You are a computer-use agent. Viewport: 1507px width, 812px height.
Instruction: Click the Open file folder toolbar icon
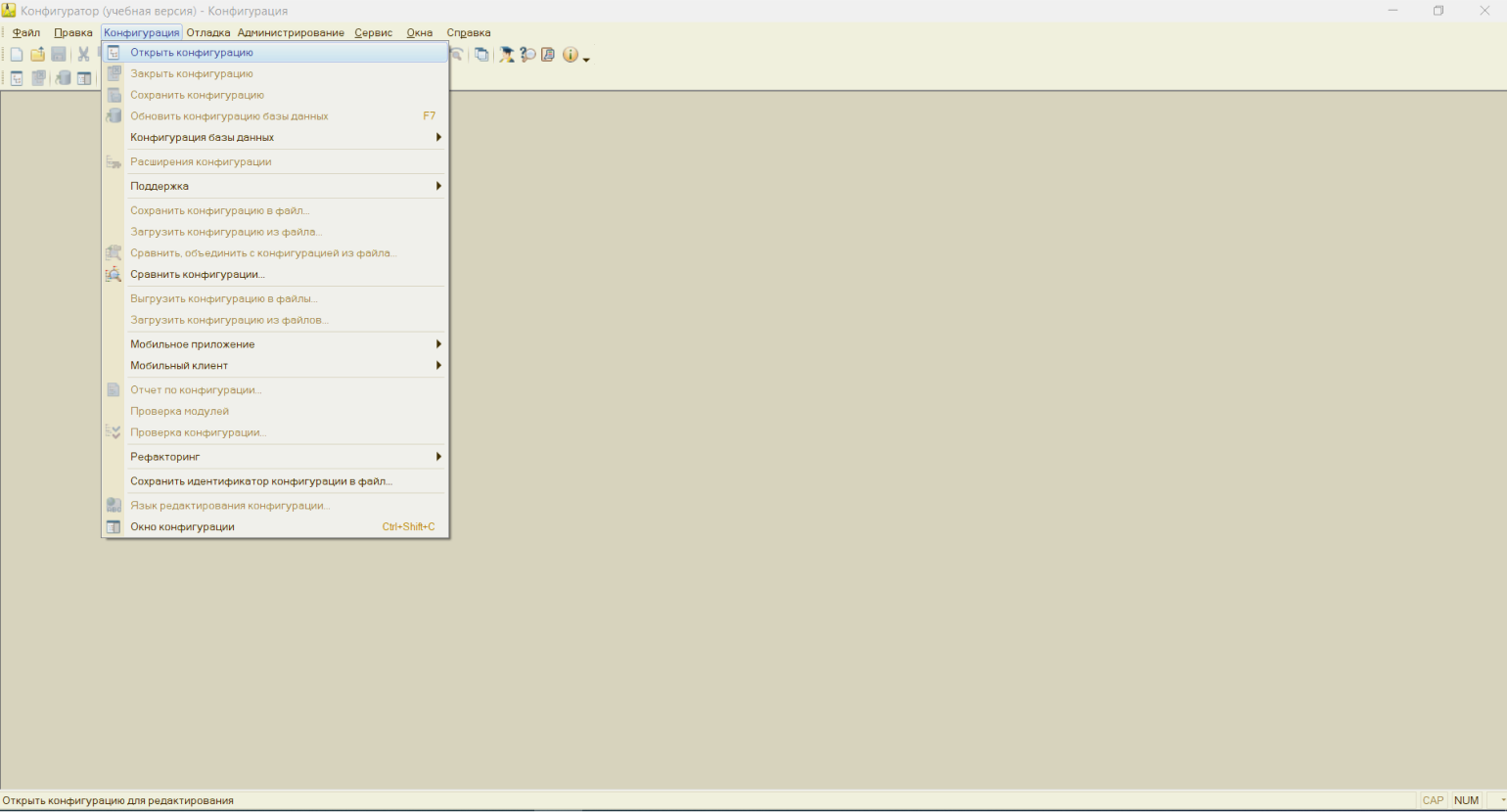coord(37,55)
